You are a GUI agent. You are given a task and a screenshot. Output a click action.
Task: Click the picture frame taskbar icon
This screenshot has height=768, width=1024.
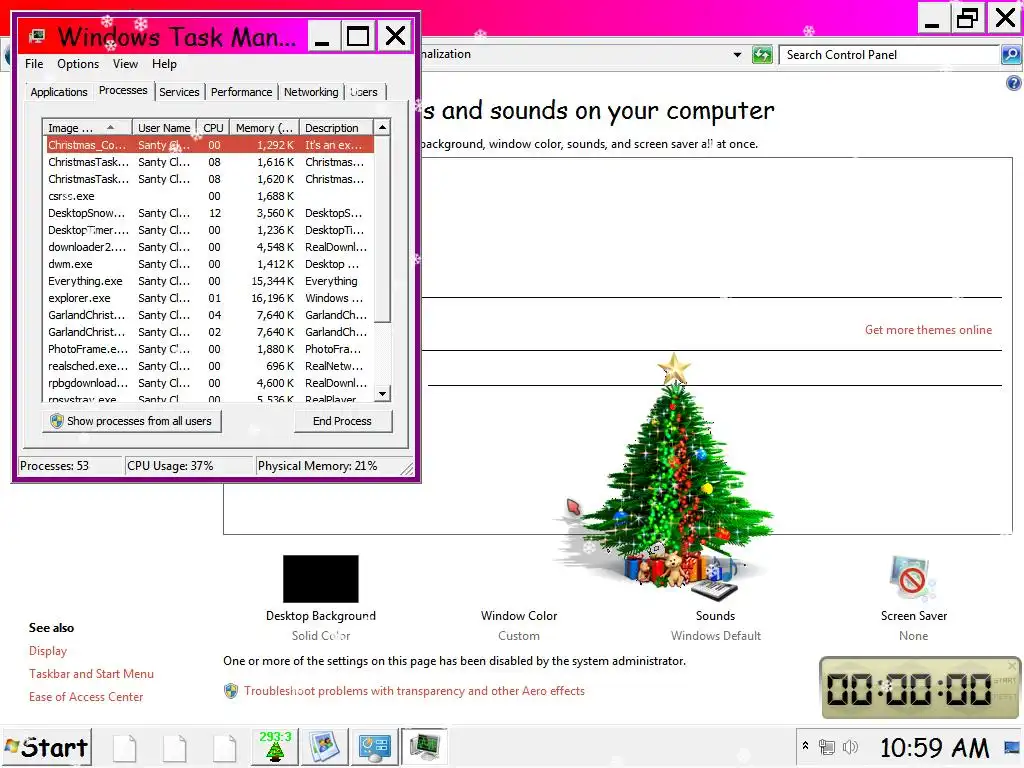325,746
